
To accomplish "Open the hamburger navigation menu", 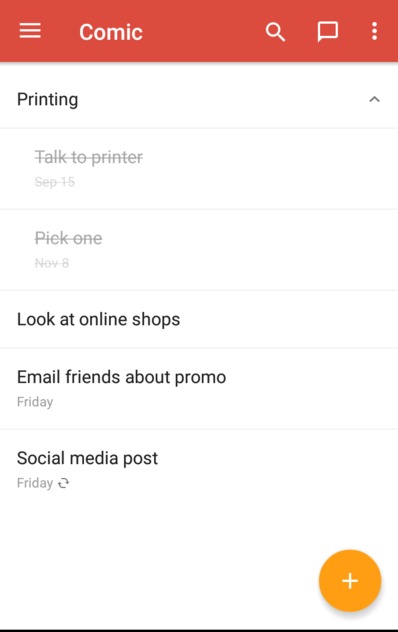I will [x=30, y=31].
